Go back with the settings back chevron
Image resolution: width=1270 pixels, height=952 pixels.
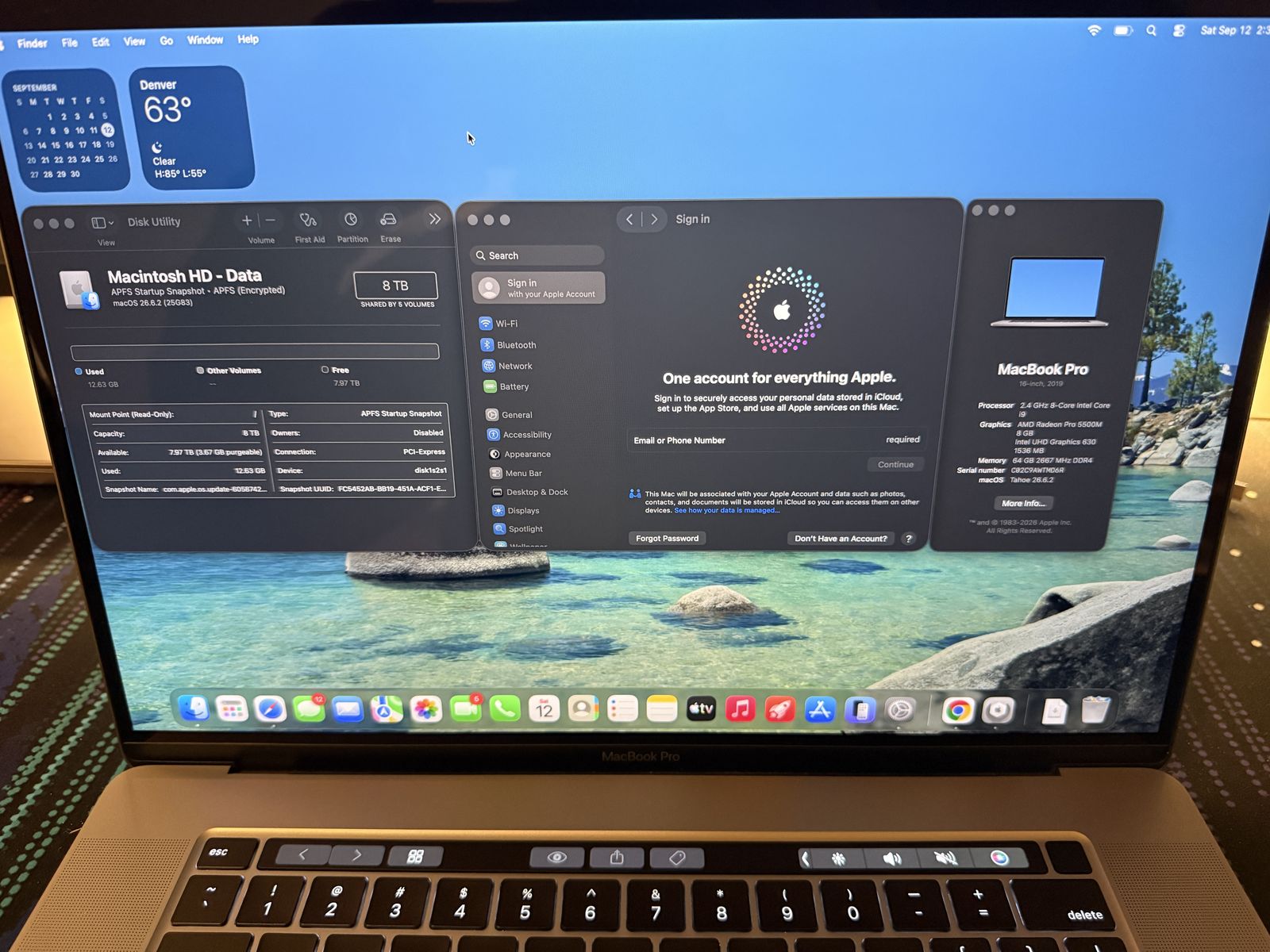[630, 219]
